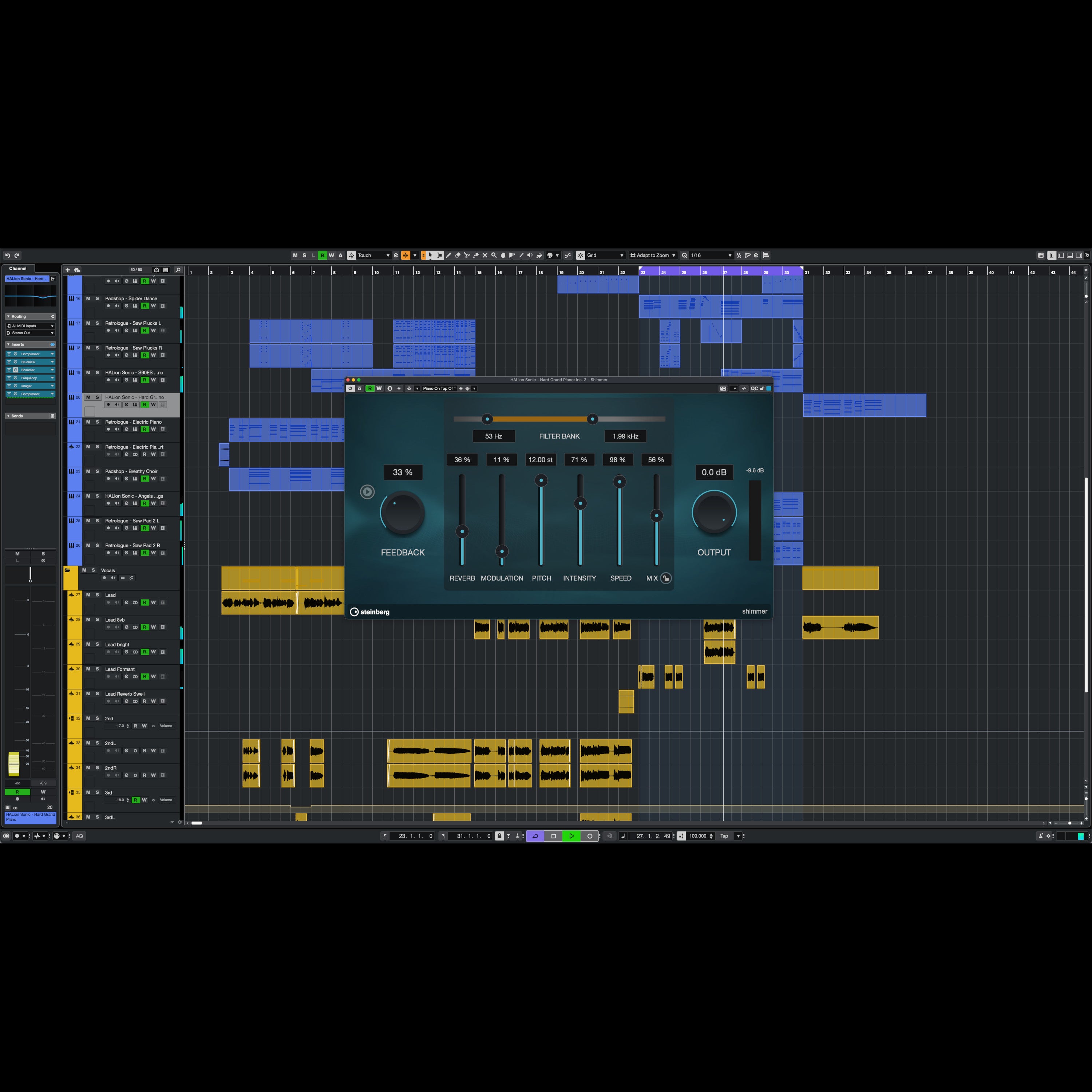Open the Stereo Out routing dropdown
1092x1092 pixels.
pos(31,333)
